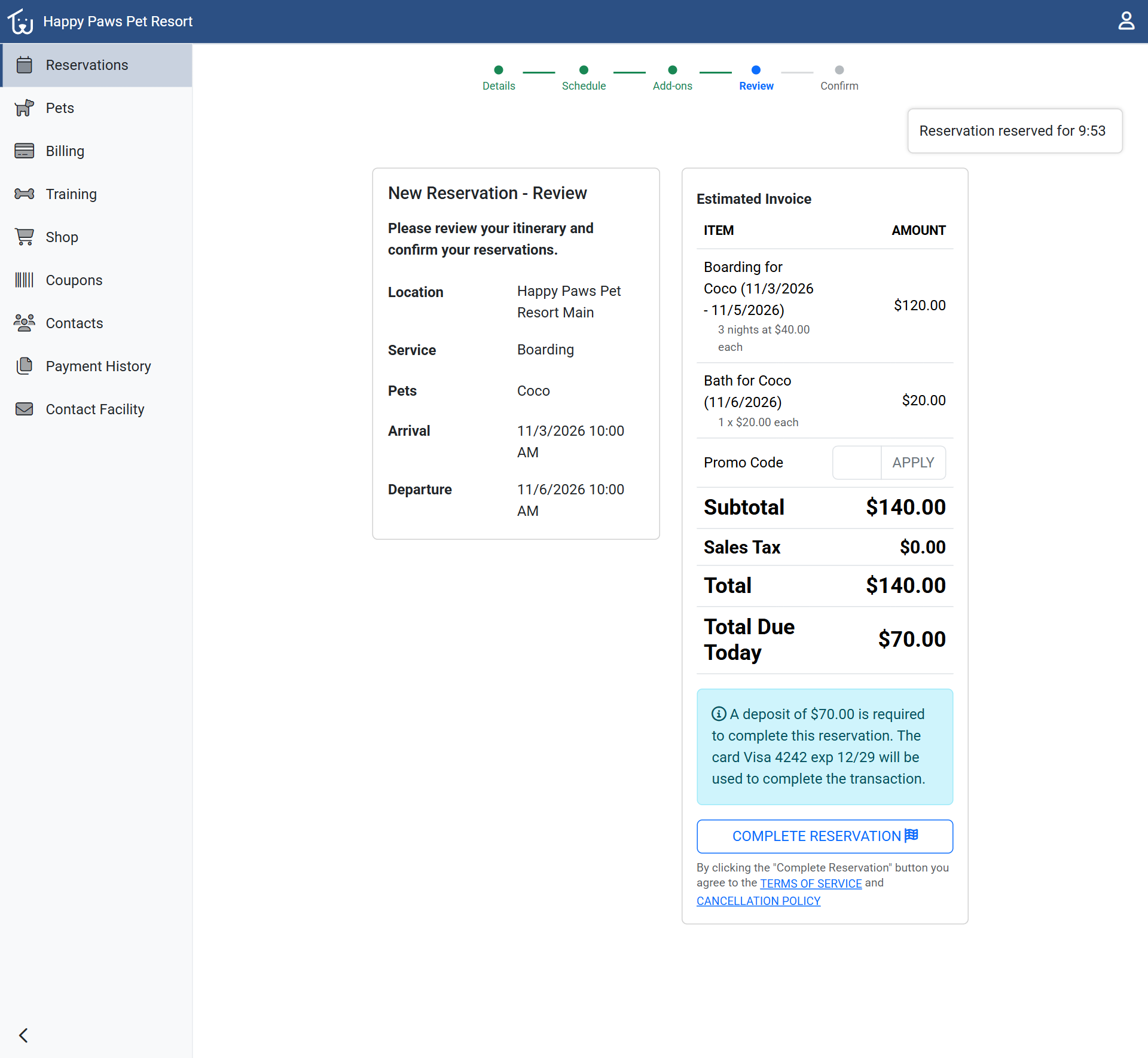Click the Happy Paws logo icon
The width and height of the screenshot is (1148, 1058).
(20, 22)
